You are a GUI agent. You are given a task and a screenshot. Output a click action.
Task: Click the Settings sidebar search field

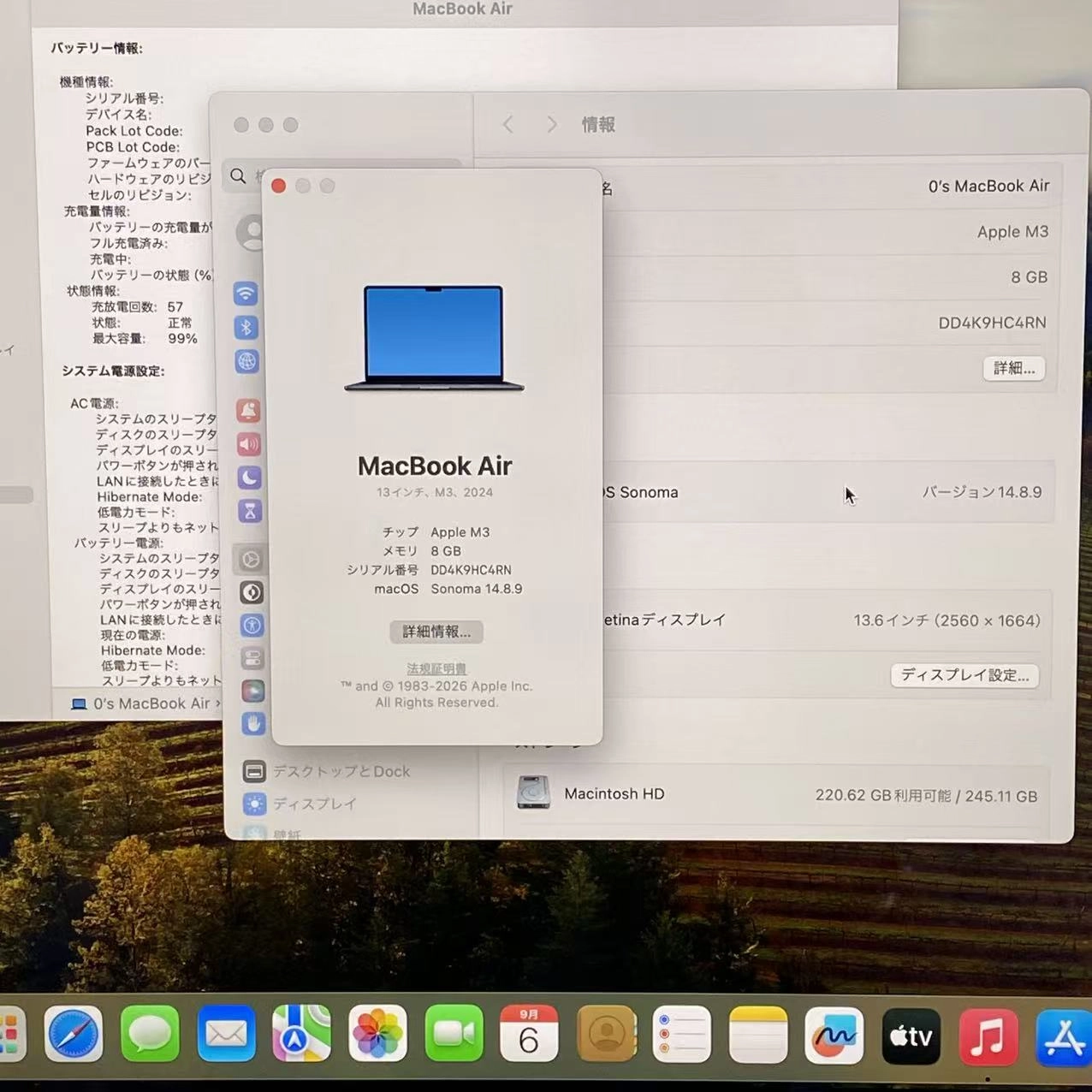pos(342,175)
